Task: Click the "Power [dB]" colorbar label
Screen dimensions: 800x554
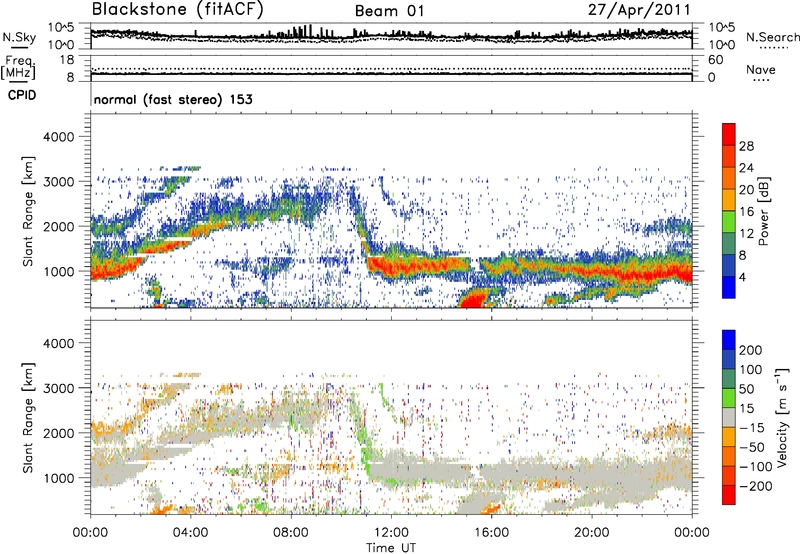Action: tap(763, 211)
